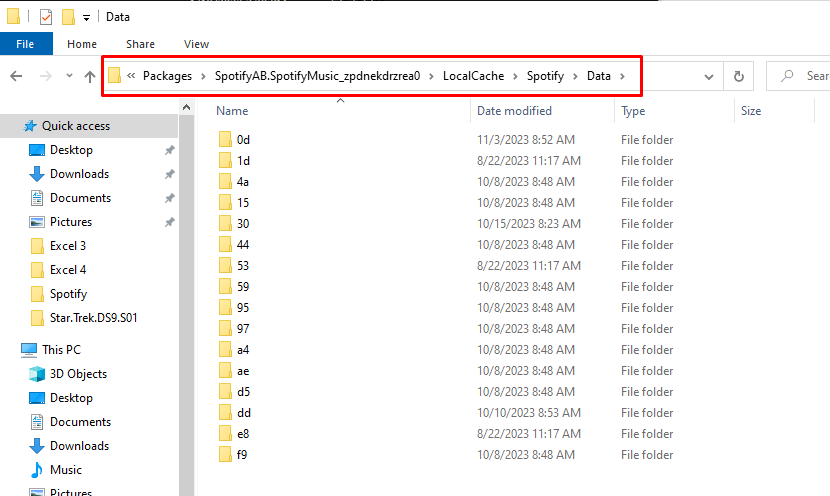Click the Refresh button in address bar
The width and height of the screenshot is (830, 496).
[739, 76]
